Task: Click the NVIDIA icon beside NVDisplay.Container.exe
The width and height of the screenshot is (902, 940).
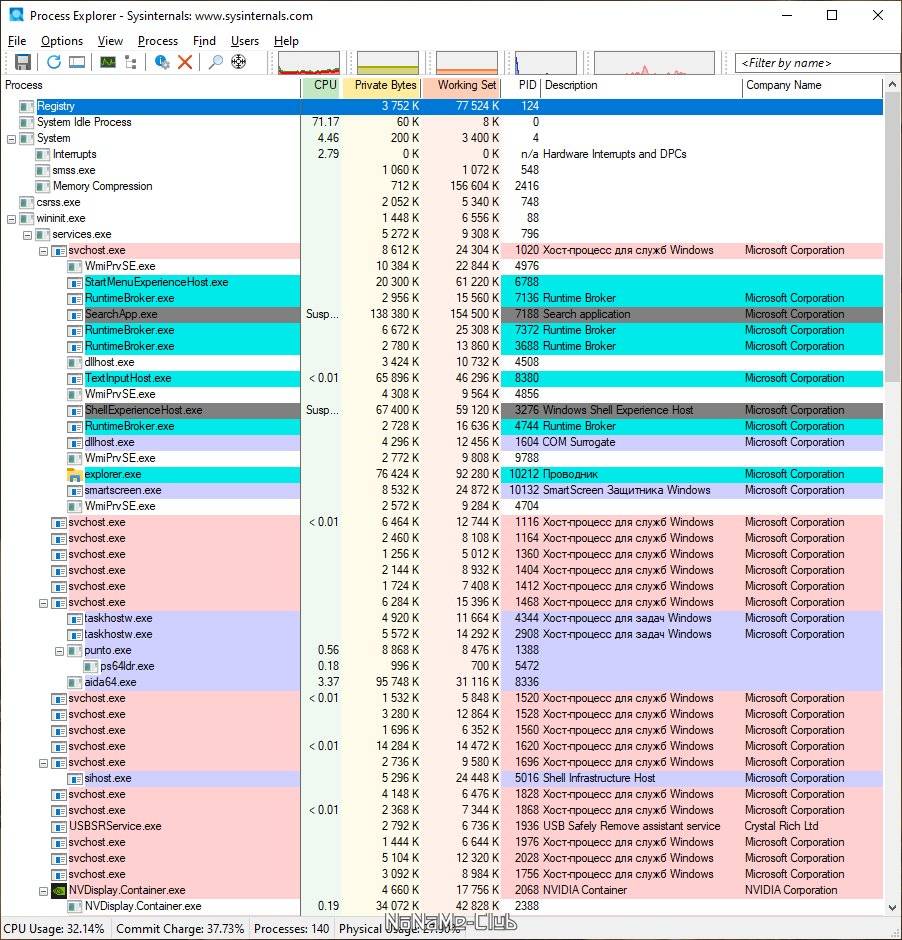Action: pyautogui.click(x=59, y=890)
